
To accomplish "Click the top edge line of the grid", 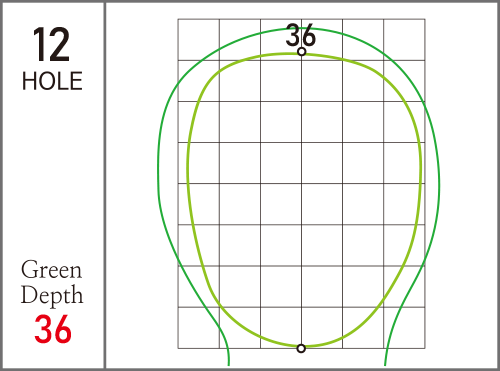I will click(x=301, y=19).
